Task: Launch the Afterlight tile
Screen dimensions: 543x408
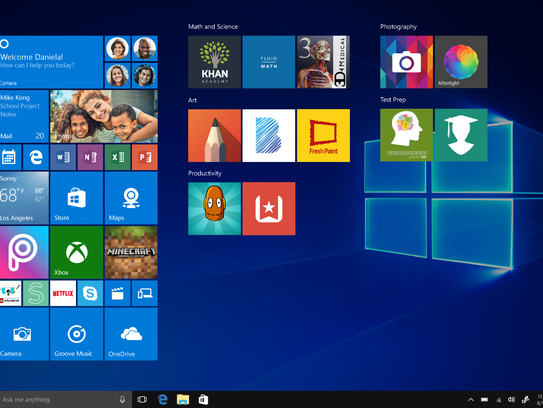Action: pos(461,62)
